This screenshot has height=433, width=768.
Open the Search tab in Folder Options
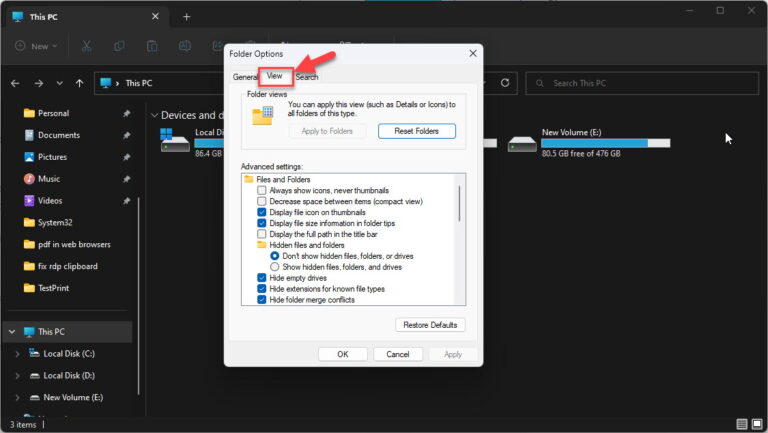[307, 77]
